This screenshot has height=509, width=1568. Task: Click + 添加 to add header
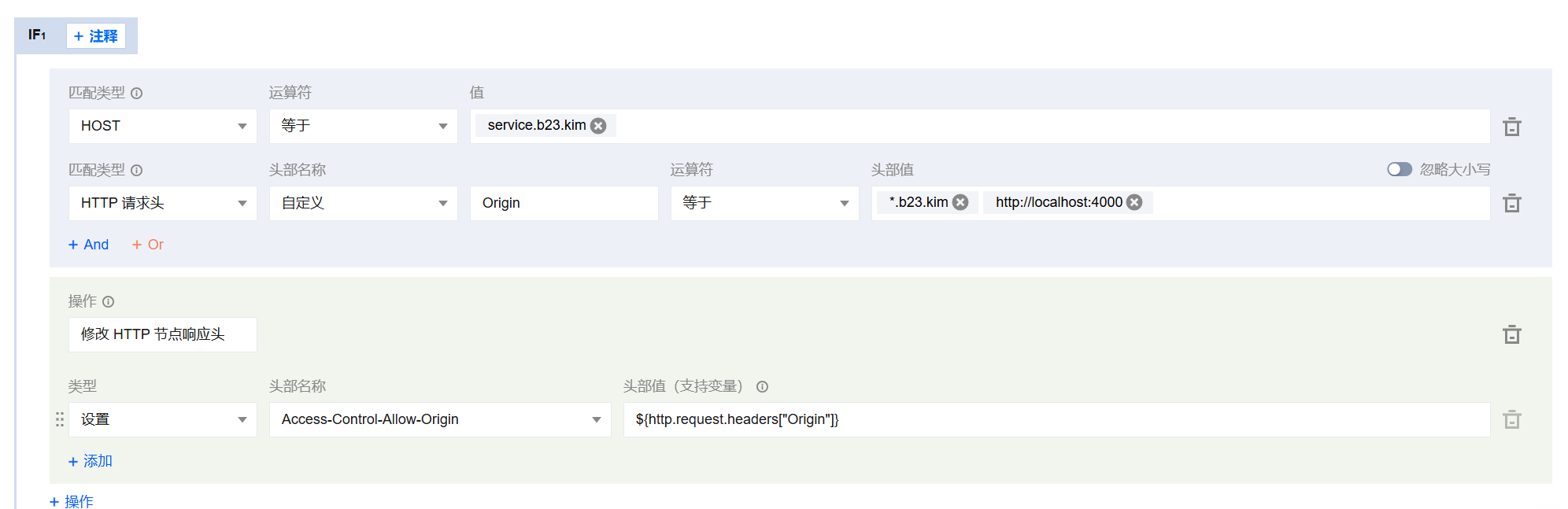tap(91, 461)
